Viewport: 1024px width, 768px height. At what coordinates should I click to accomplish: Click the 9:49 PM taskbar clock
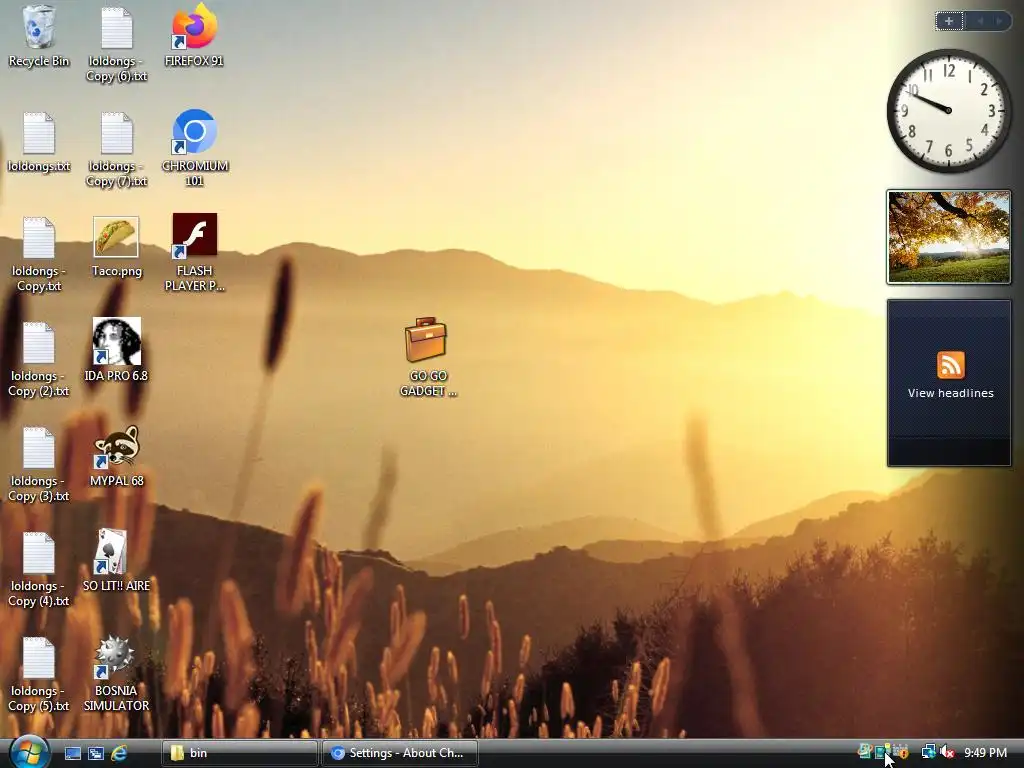coord(985,753)
